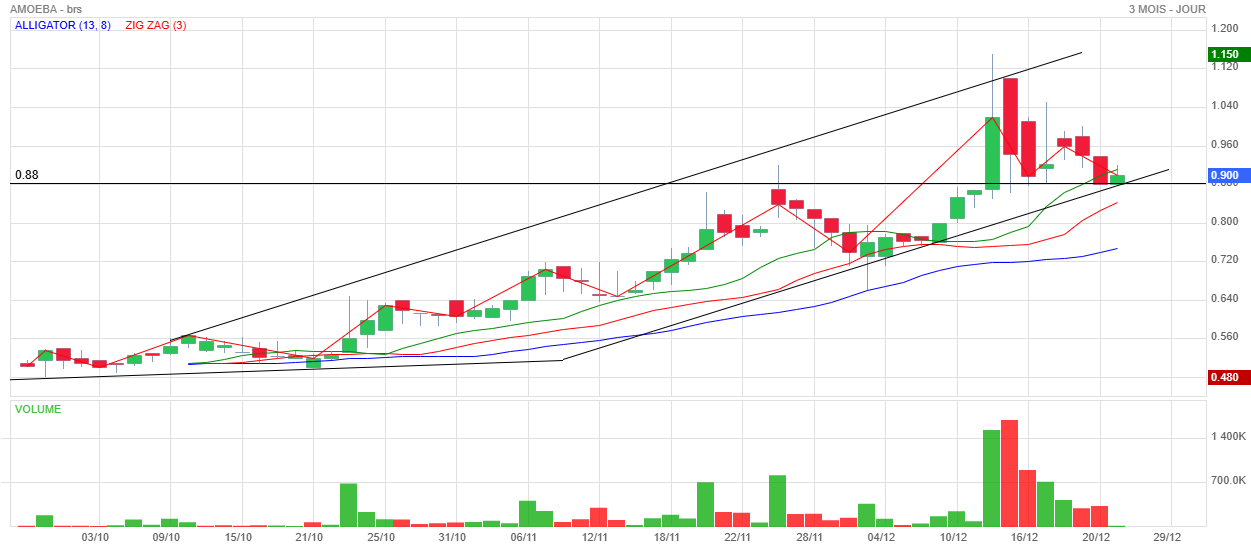This screenshot has height=547, width=1251.
Task: Click the 28/11 date label
Action: click(x=810, y=537)
